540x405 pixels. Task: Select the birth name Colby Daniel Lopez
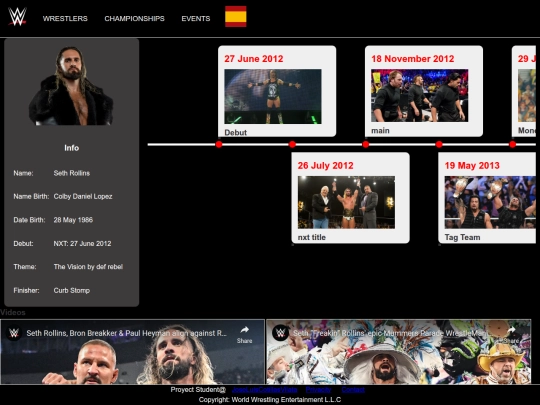[x=83, y=196]
